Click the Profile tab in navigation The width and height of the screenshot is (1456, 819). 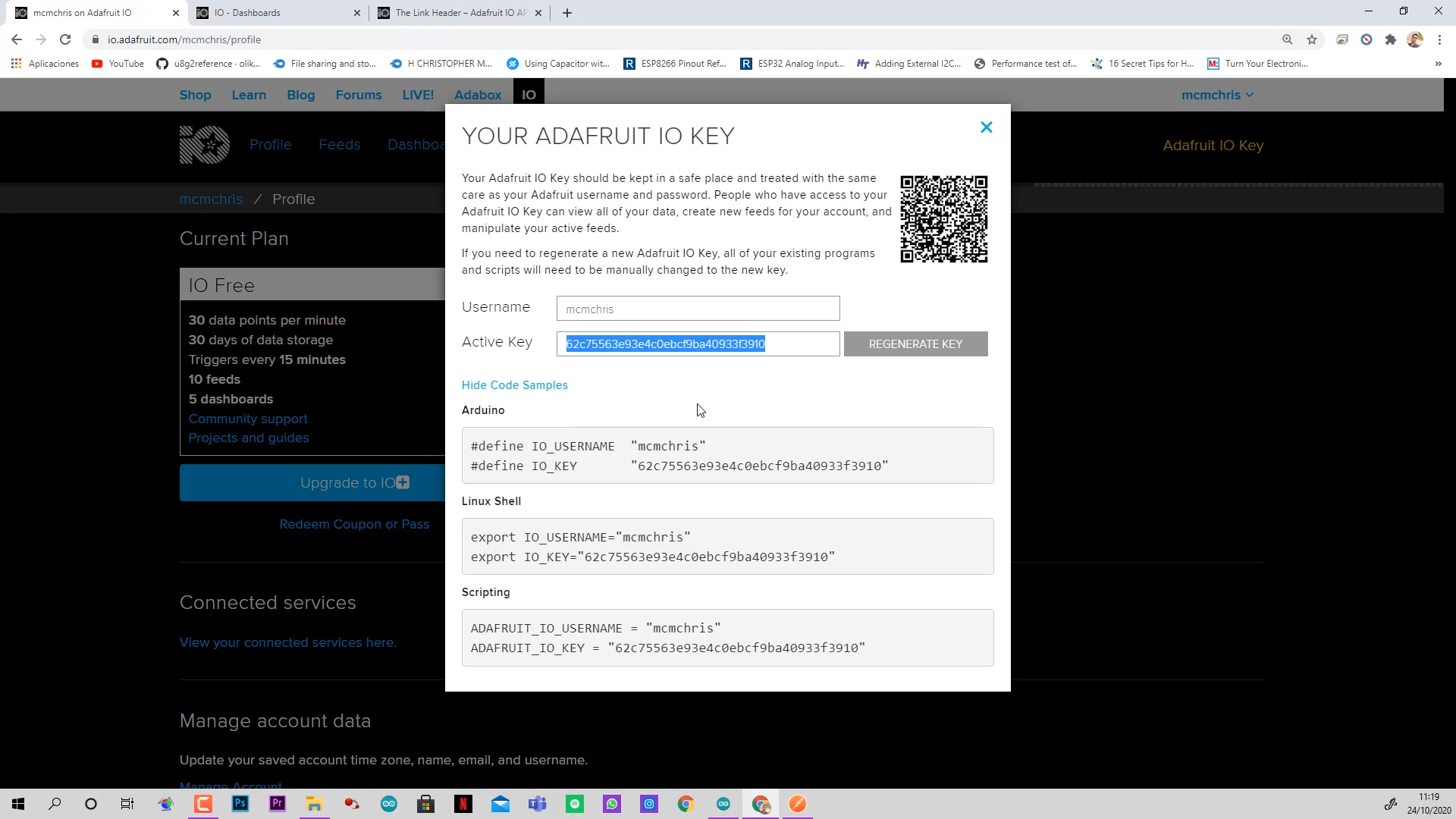click(x=271, y=145)
